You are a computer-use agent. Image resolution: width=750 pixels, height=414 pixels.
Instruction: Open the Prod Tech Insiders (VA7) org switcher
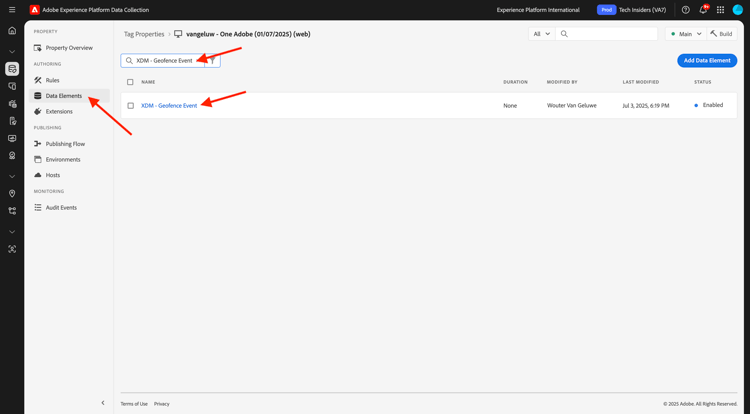[x=631, y=10]
